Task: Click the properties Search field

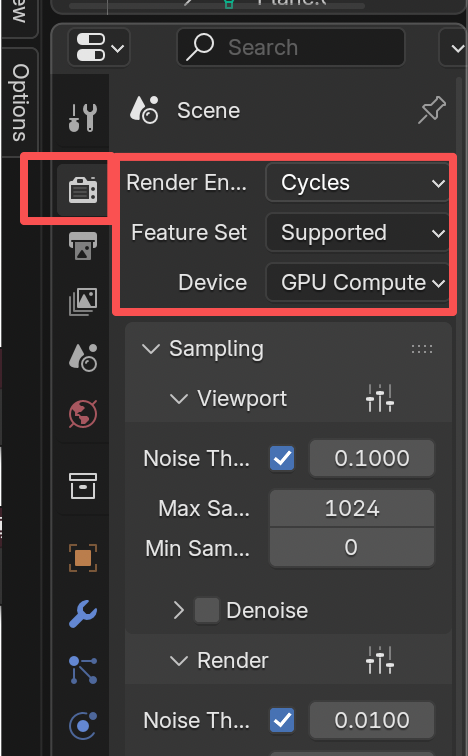Action: [x=291, y=47]
